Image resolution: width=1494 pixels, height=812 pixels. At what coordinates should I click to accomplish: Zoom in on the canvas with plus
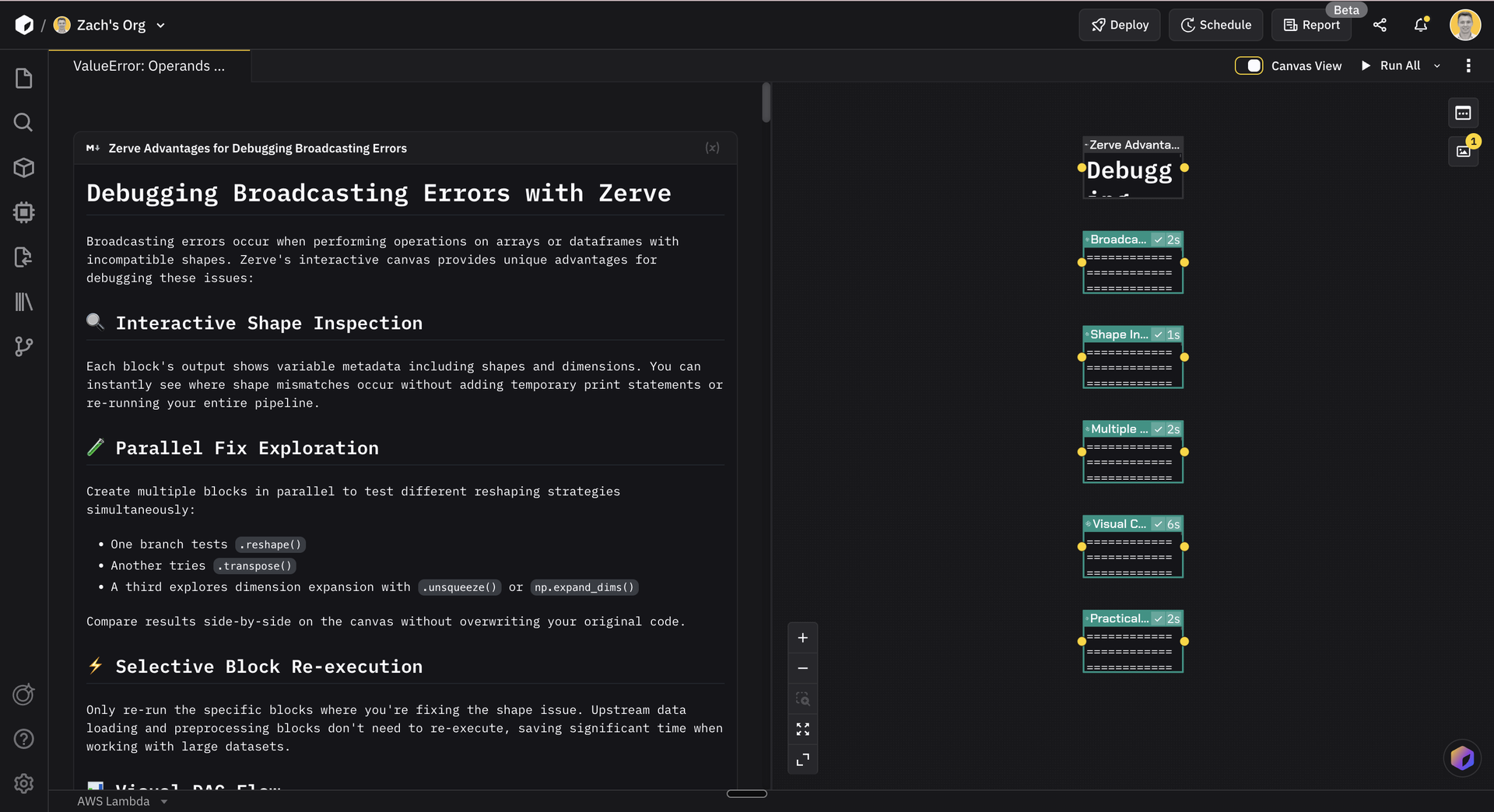click(x=803, y=638)
